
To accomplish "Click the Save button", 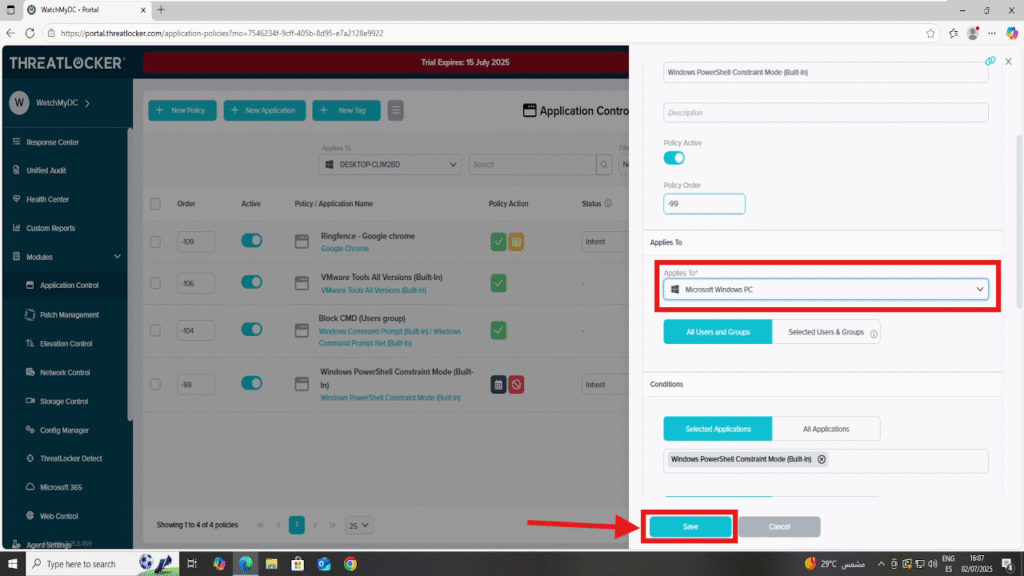I will [690, 527].
